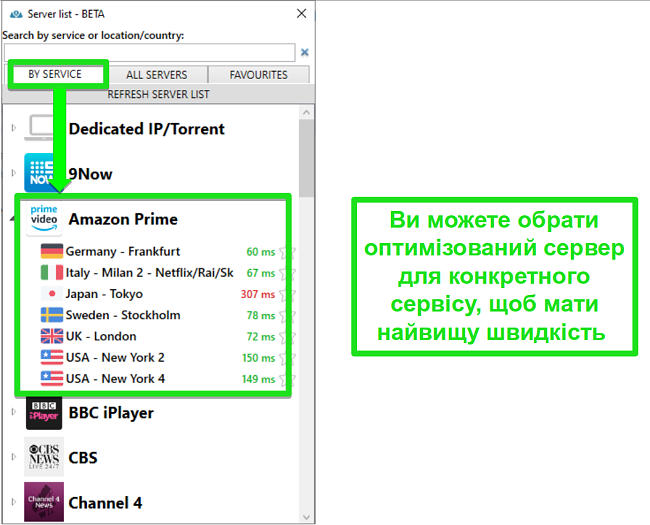650x525 pixels.
Task: Select USA - New York 4 server
Action: click(115, 378)
